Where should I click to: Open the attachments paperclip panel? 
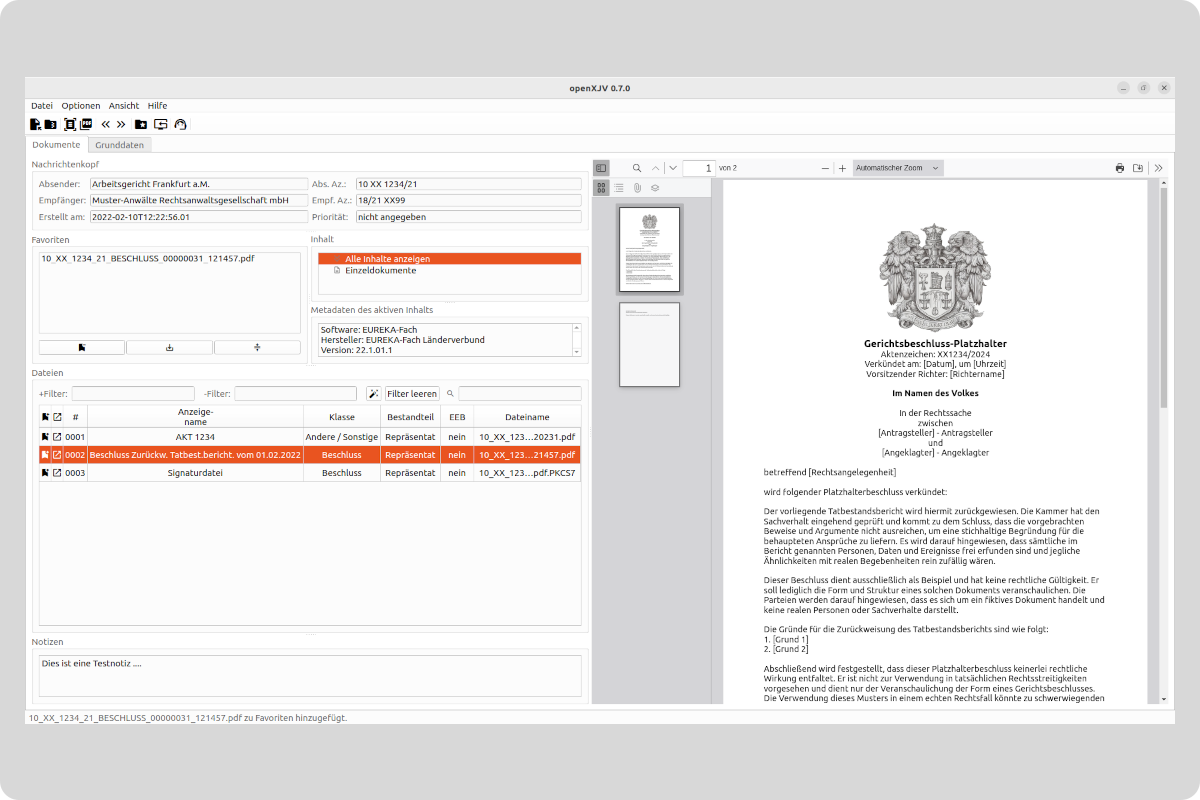tap(638, 187)
